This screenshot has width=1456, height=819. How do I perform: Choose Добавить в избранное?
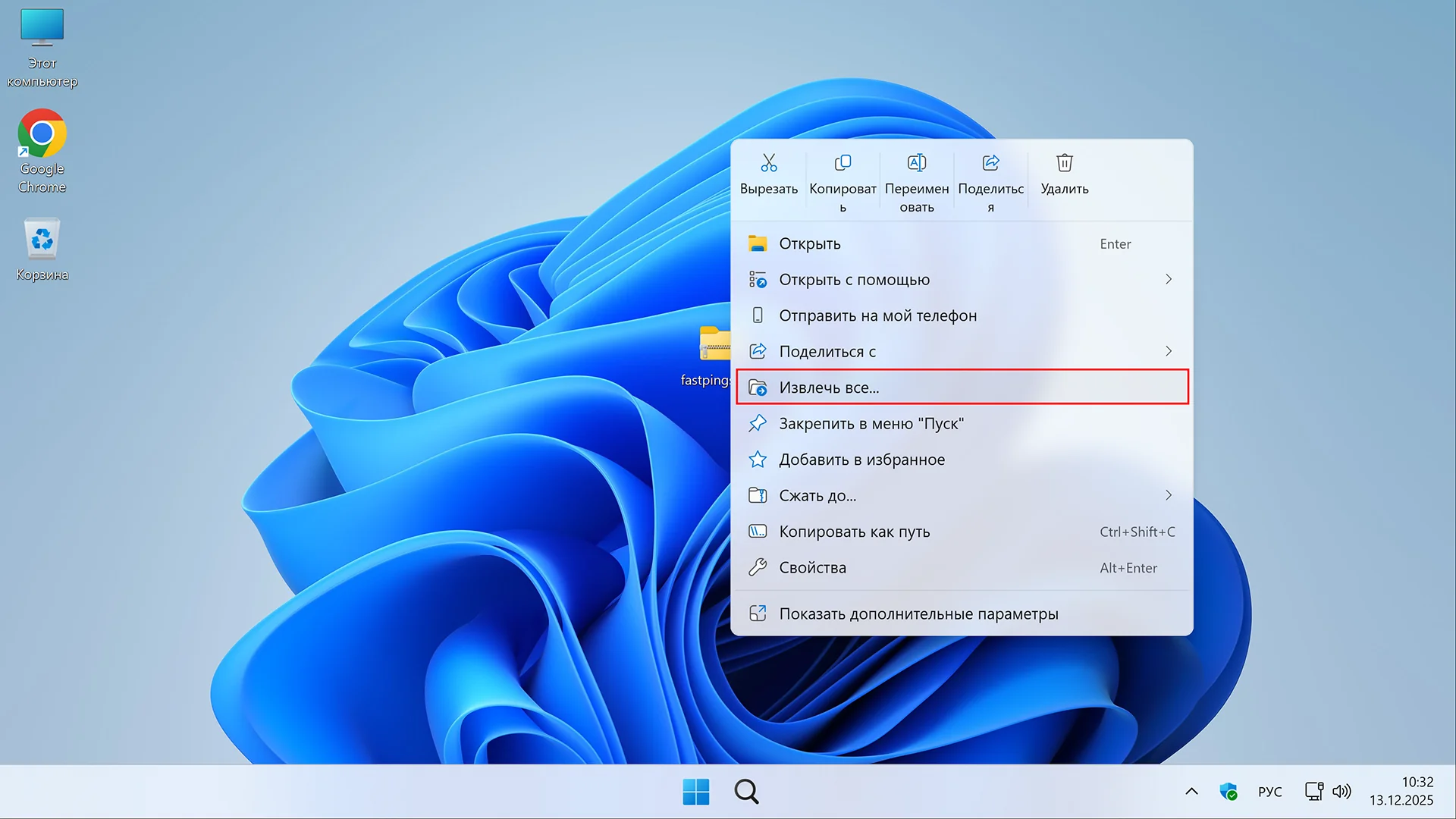tap(861, 460)
